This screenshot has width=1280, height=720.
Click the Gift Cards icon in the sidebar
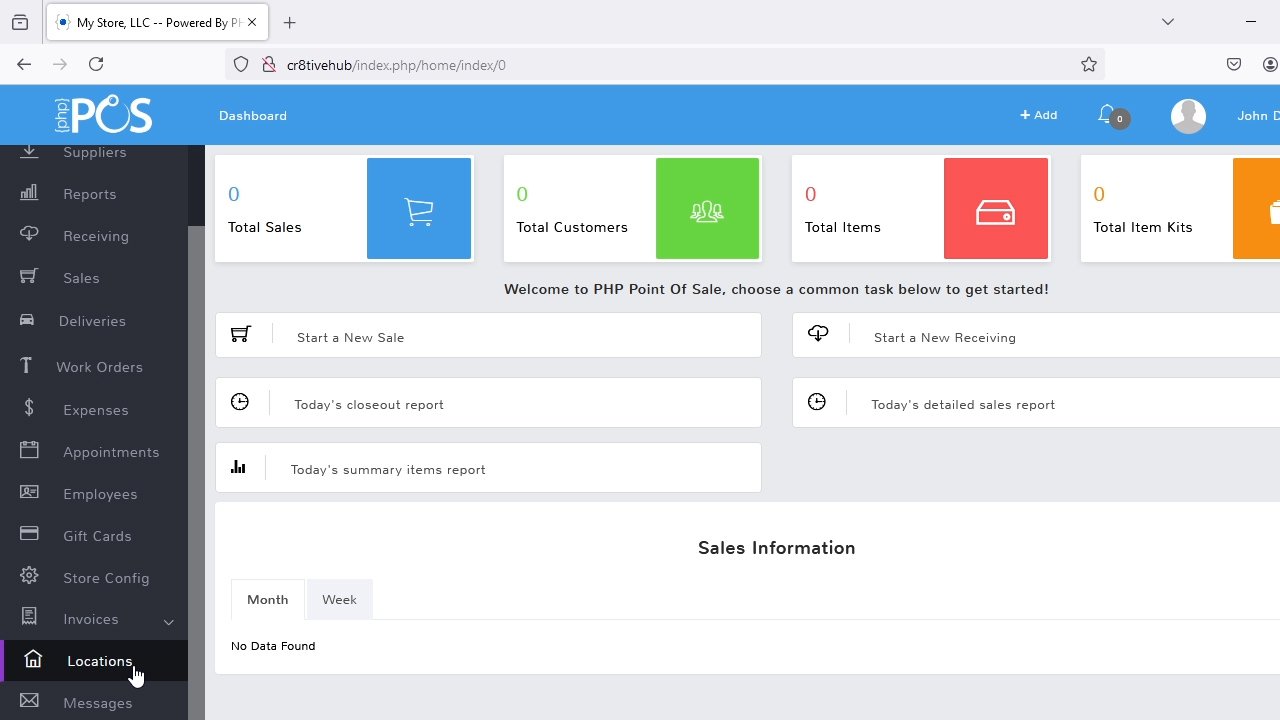click(x=29, y=534)
